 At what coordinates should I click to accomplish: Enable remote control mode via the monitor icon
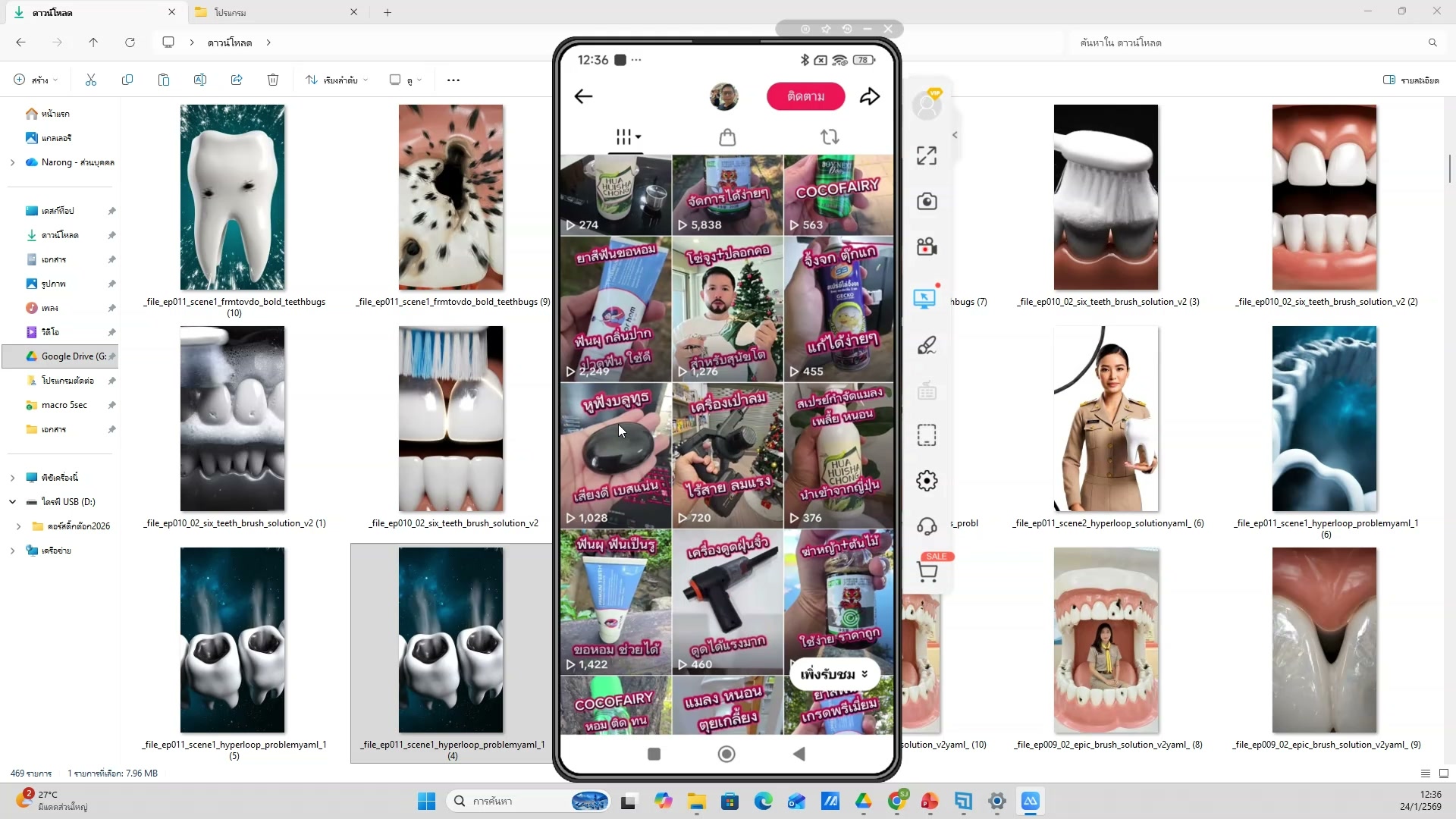(x=925, y=297)
